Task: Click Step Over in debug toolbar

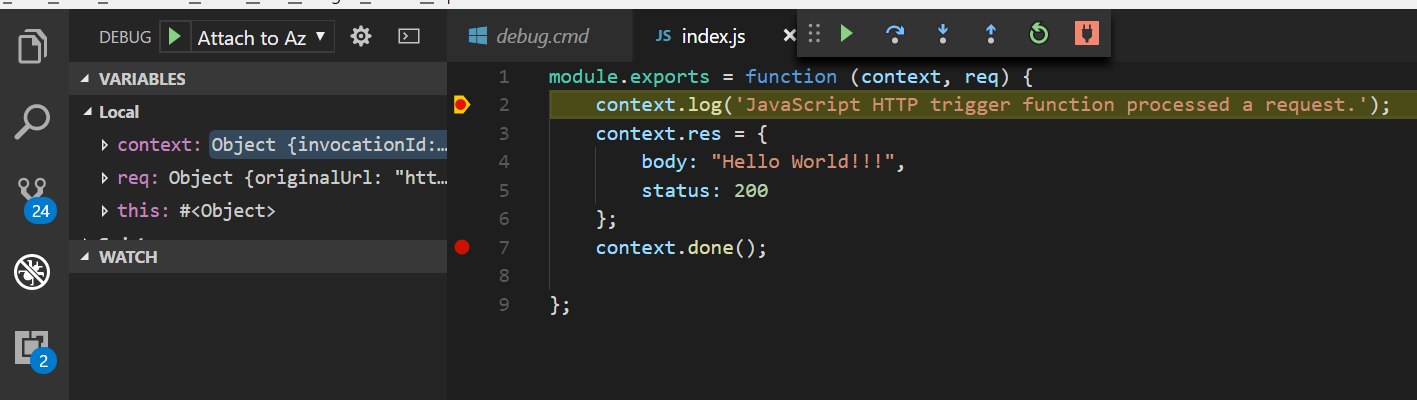Action: pyautogui.click(x=895, y=34)
